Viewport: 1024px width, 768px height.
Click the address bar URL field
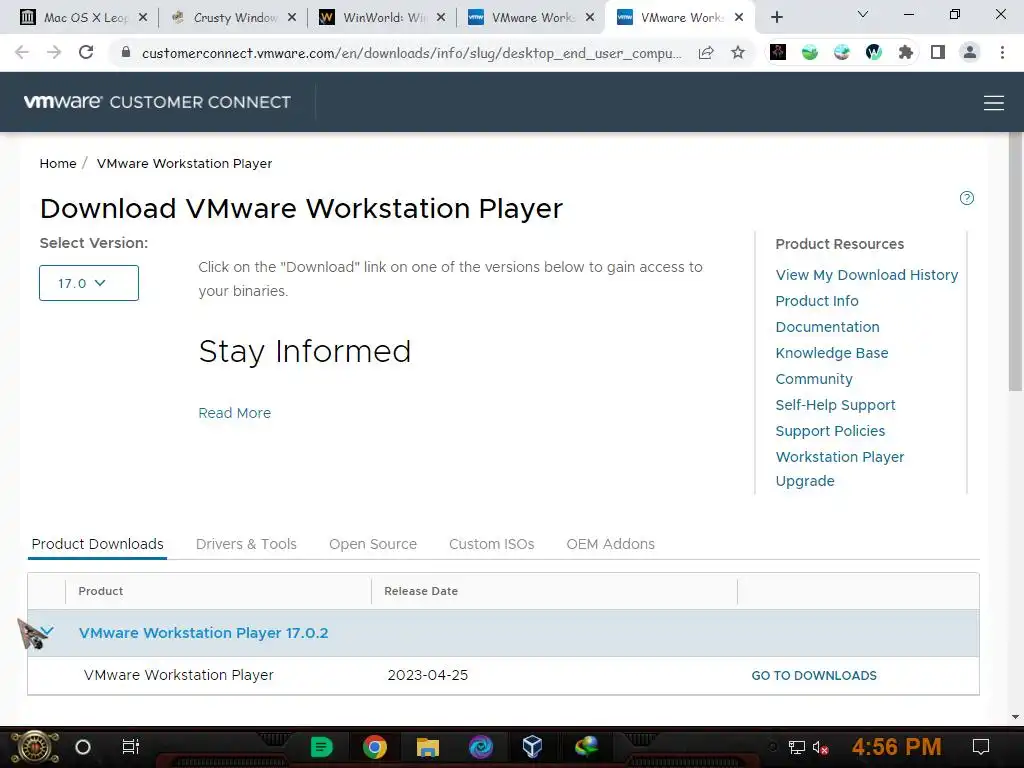[411, 53]
